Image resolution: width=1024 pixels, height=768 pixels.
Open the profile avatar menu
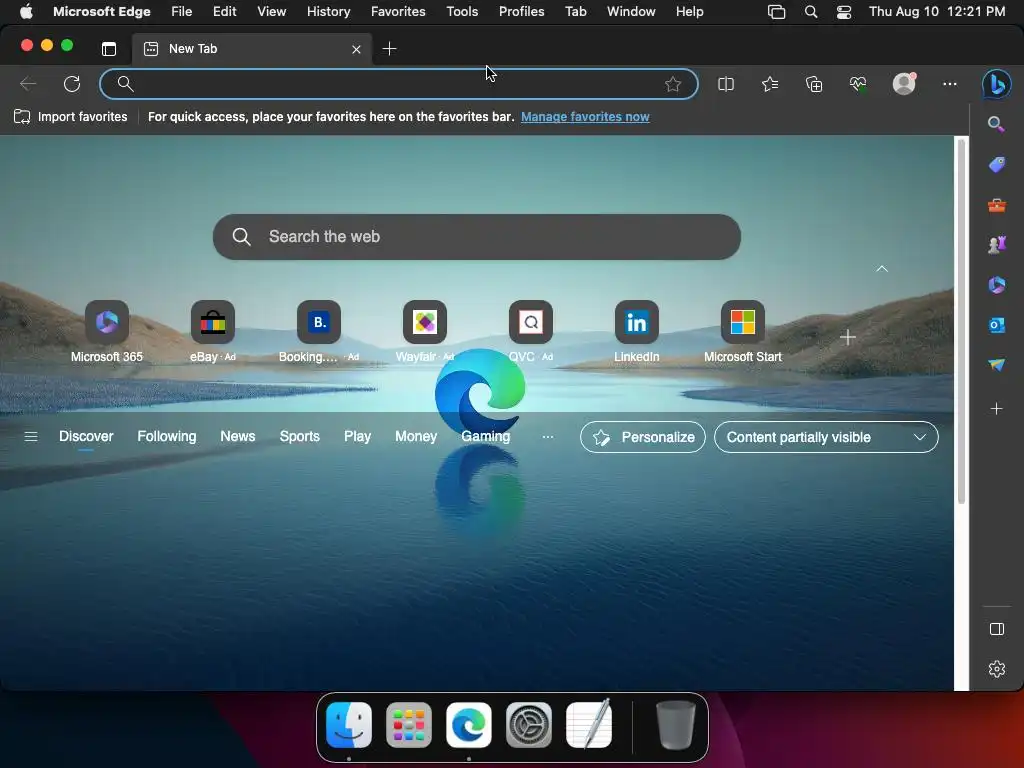click(904, 84)
